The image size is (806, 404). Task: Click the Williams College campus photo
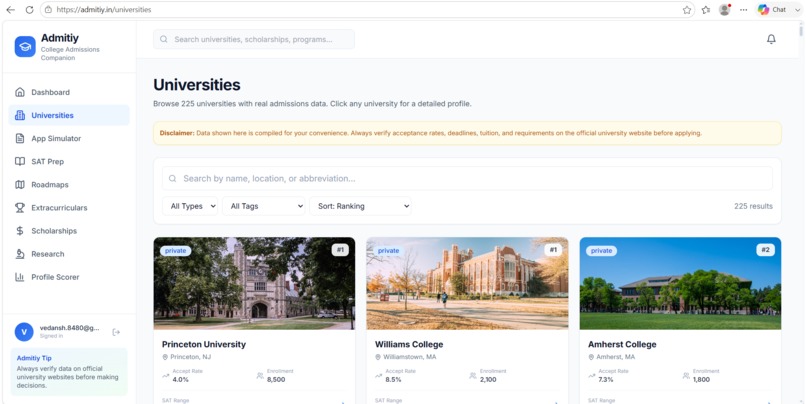pyautogui.click(x=467, y=283)
